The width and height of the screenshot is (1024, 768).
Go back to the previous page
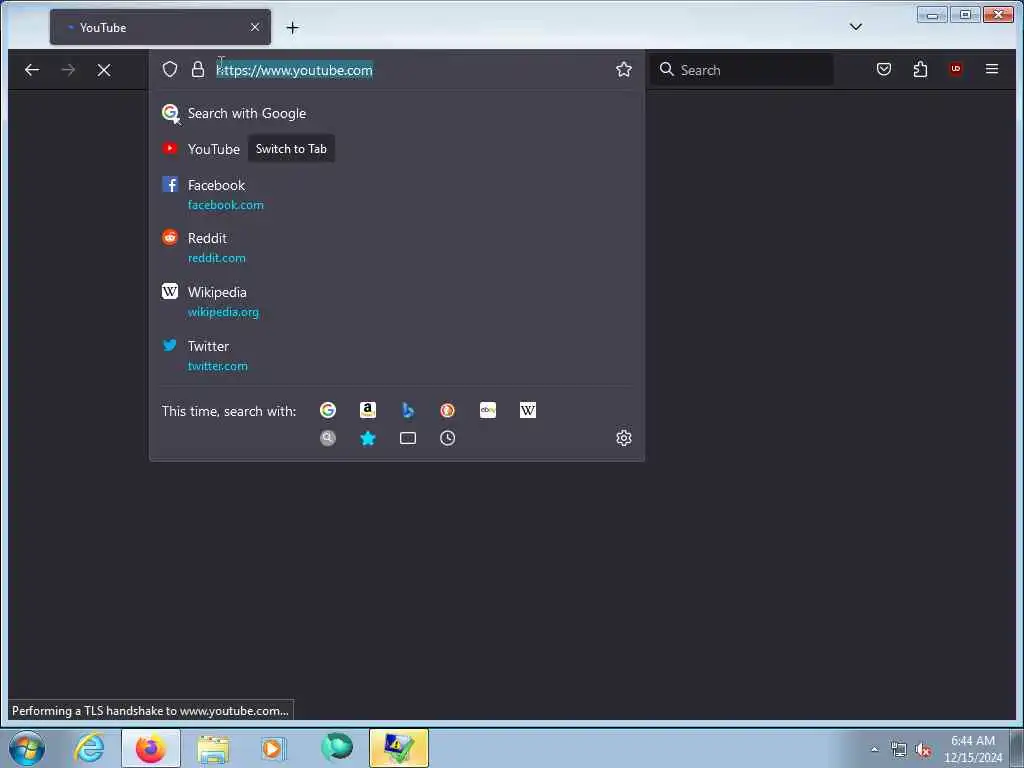(31, 70)
